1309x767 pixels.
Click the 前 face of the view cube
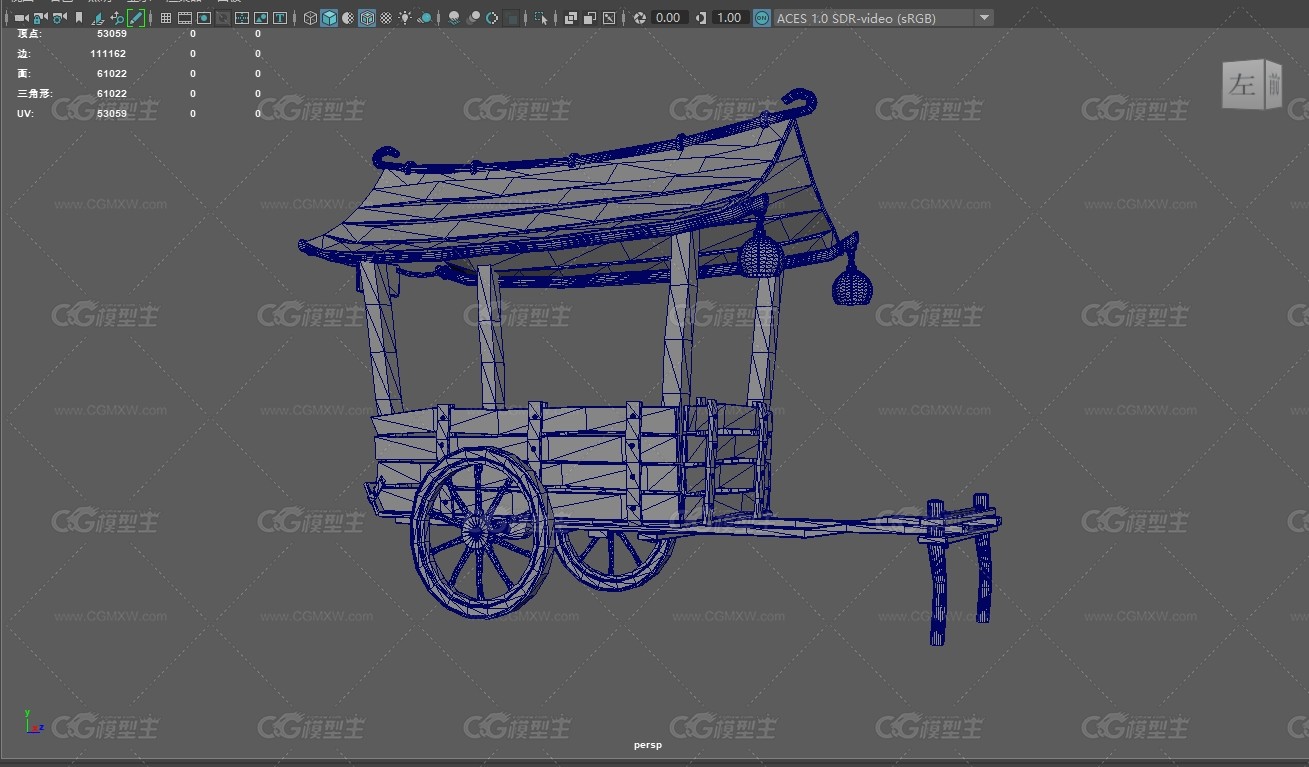click(1274, 83)
